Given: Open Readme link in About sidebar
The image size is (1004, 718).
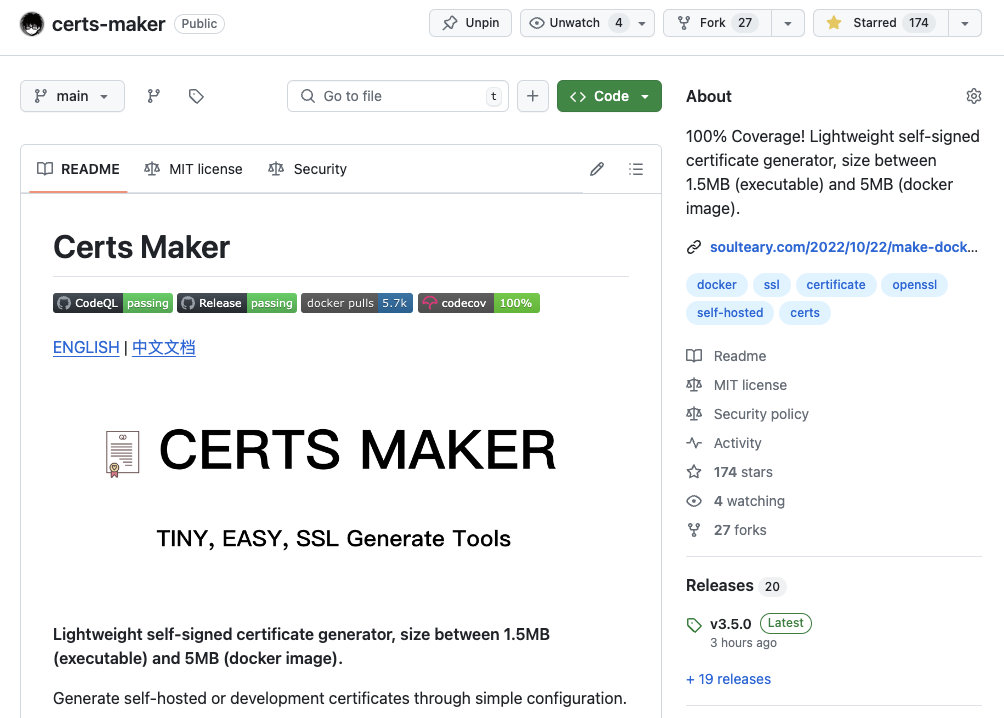Looking at the screenshot, I should point(726,356).
